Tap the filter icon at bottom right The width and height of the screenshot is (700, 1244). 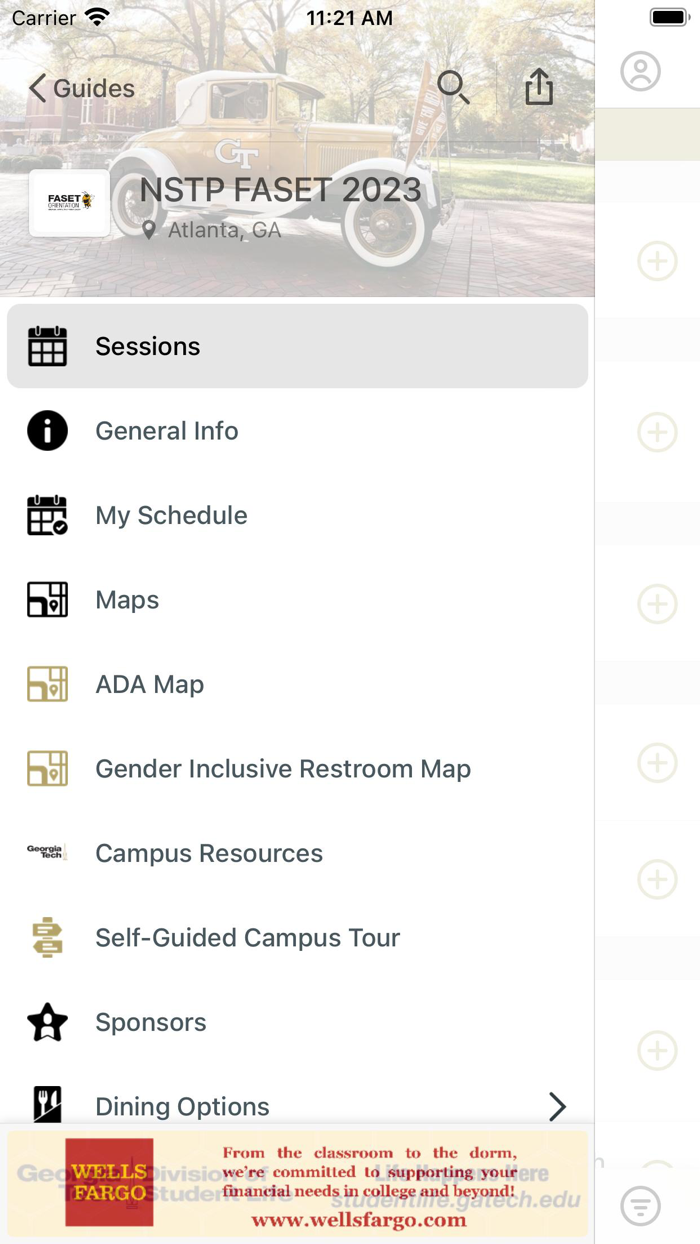(x=640, y=1207)
